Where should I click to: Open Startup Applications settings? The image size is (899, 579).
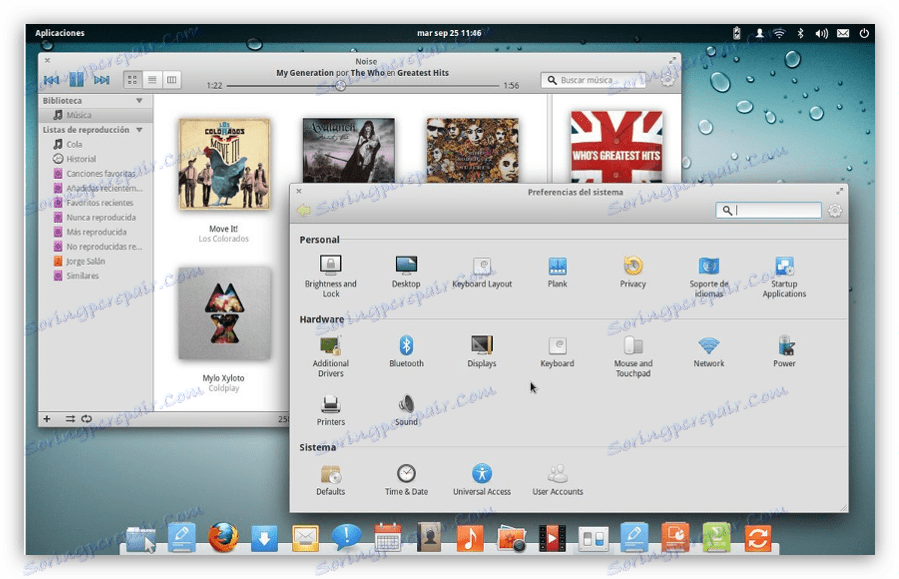[784, 276]
